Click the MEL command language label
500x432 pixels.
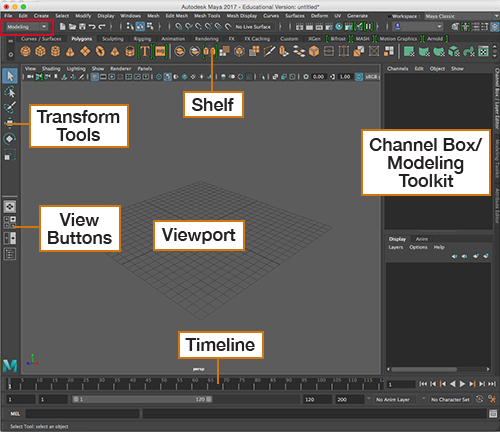(15, 414)
